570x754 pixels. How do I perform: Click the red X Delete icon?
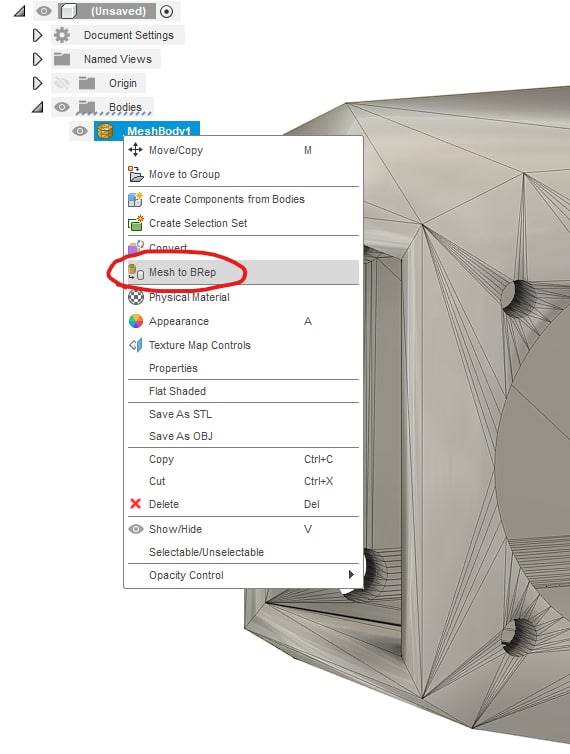(136, 503)
